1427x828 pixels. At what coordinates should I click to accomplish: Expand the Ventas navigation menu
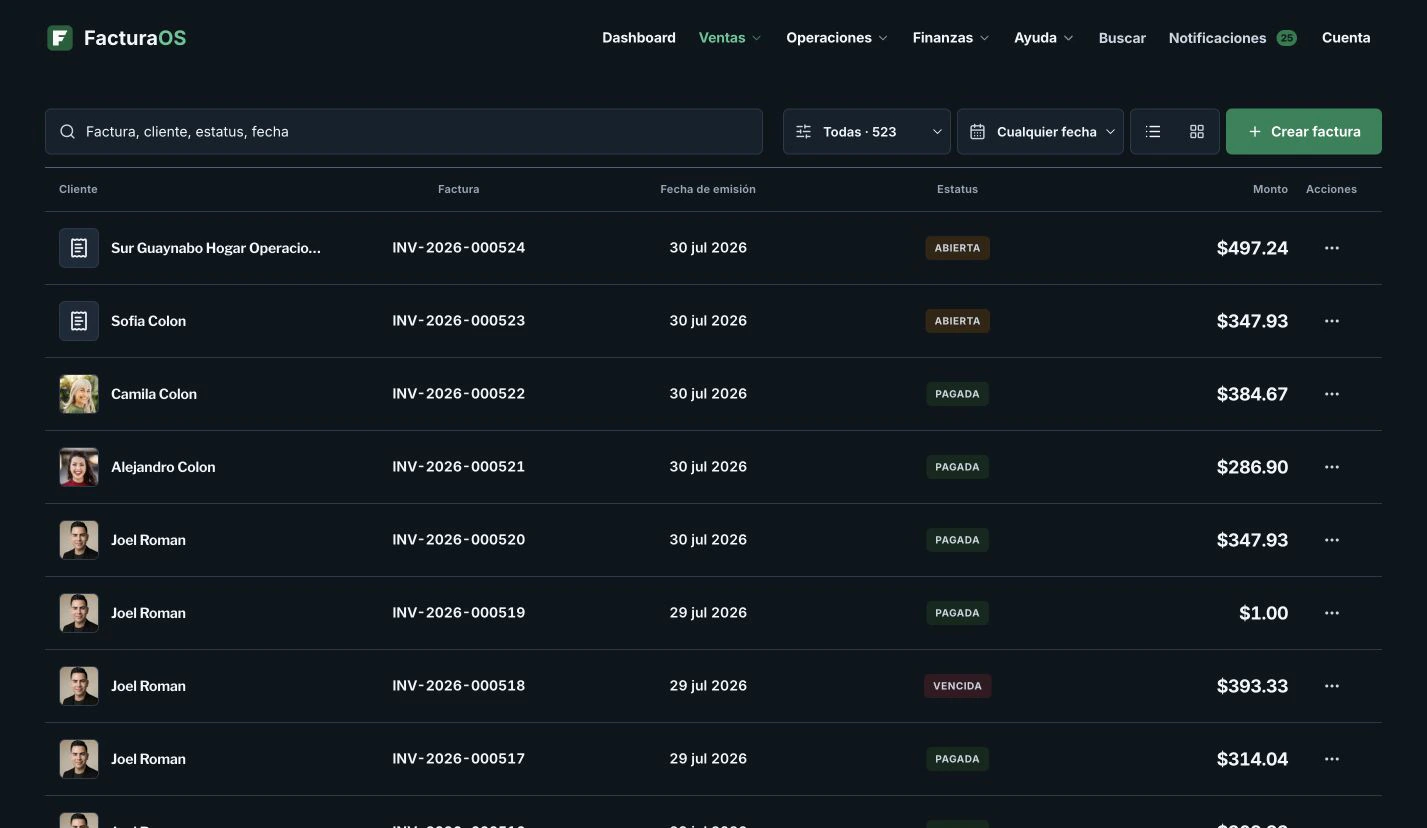(730, 38)
